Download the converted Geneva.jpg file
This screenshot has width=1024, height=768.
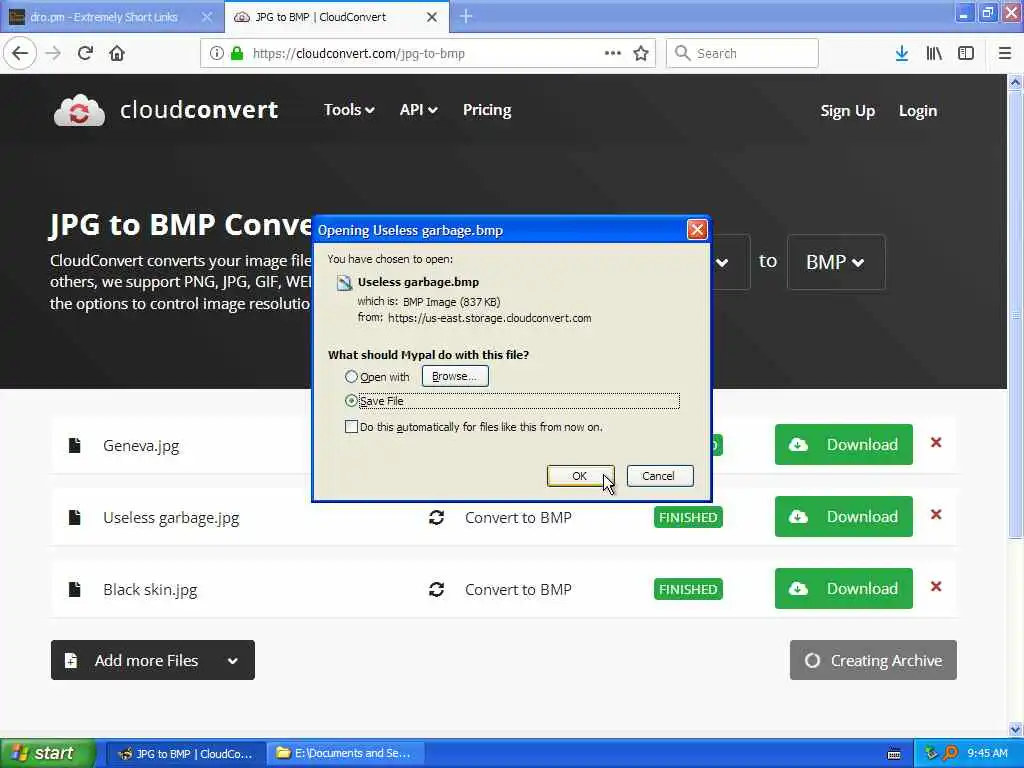click(x=843, y=445)
